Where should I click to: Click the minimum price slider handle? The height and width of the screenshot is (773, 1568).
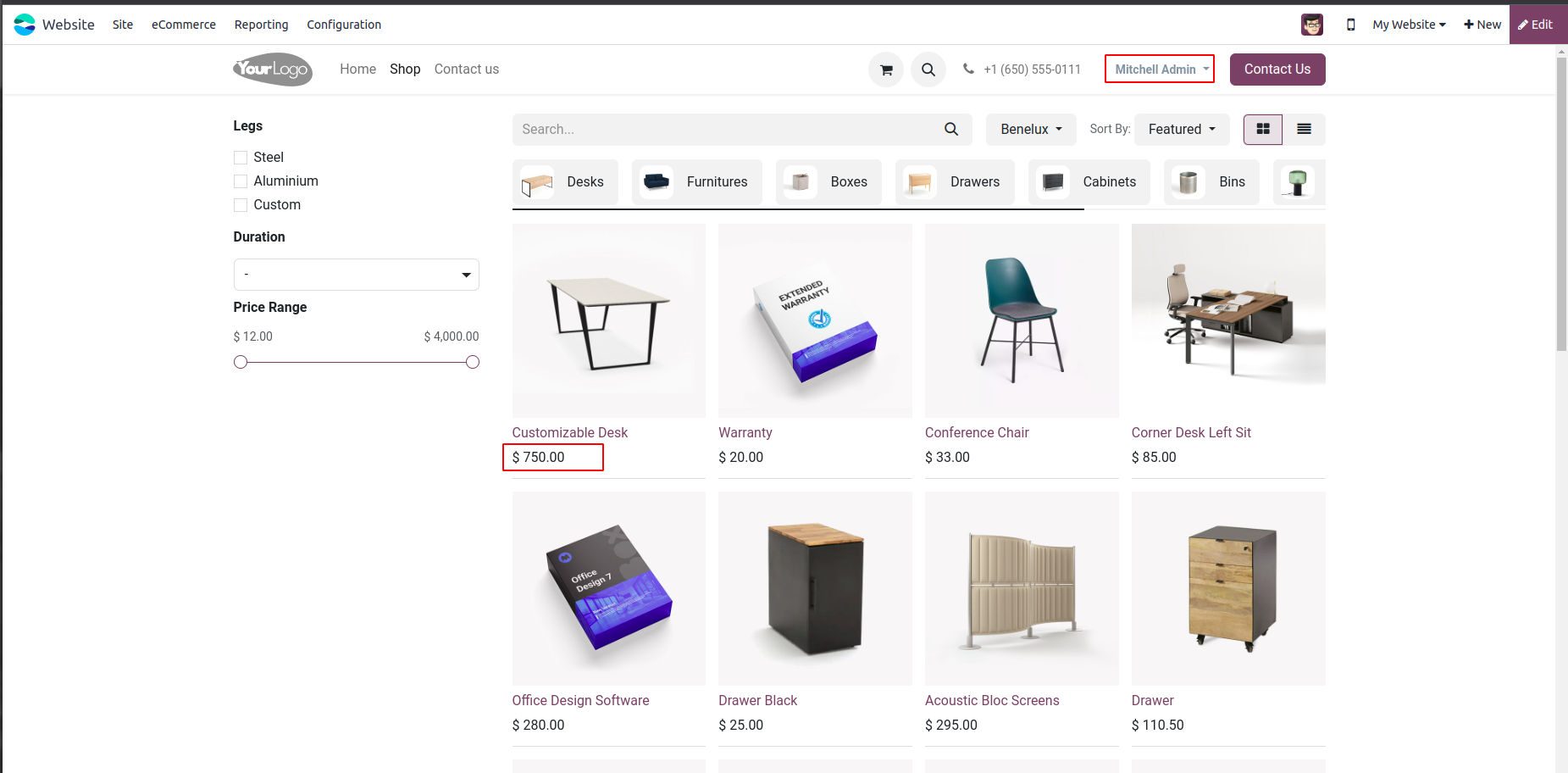[241, 362]
